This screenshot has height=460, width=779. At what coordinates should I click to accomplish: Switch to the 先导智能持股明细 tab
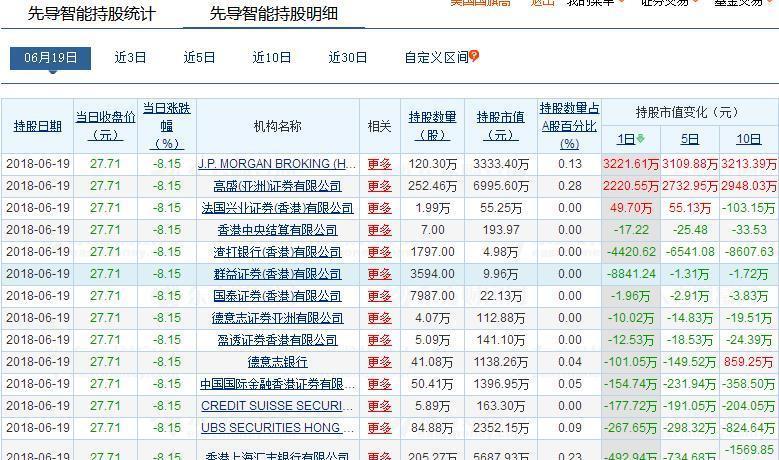pyautogui.click(x=274, y=13)
